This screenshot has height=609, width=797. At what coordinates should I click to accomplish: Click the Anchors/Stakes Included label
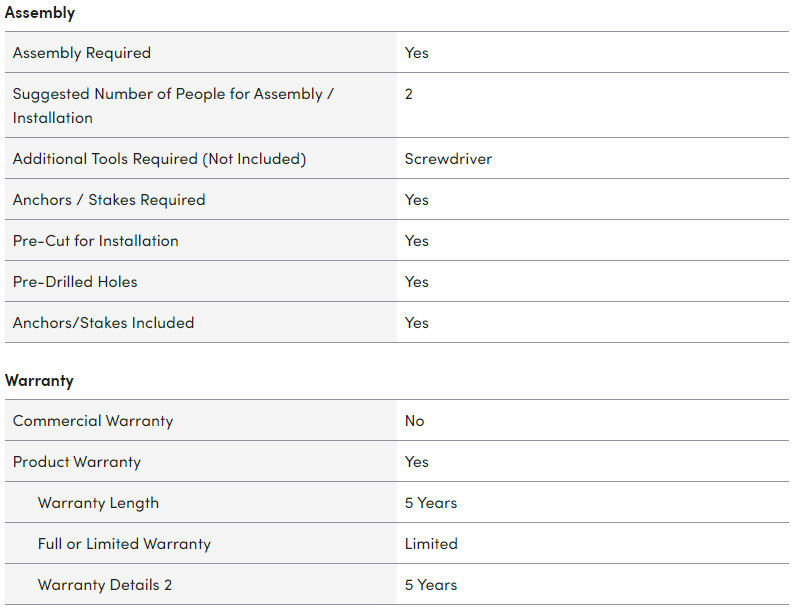(x=104, y=322)
